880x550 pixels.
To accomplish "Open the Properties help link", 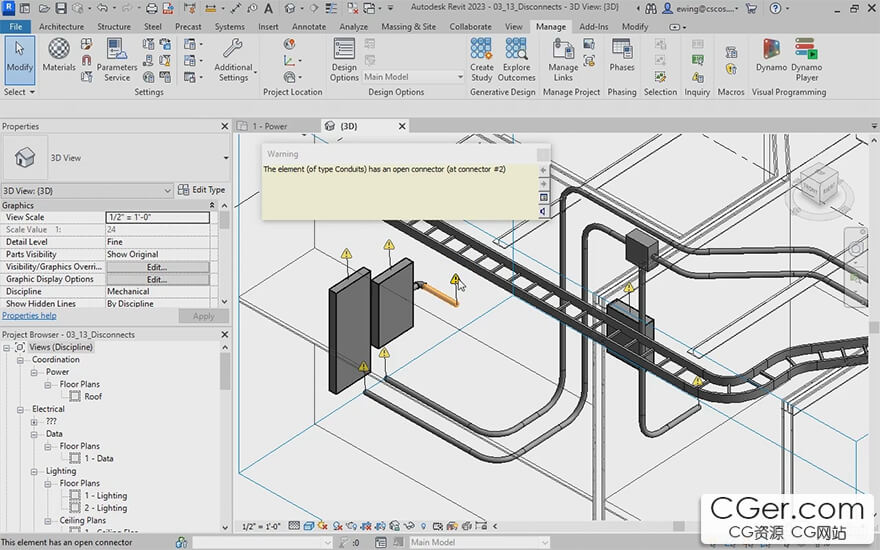I will tap(29, 316).
